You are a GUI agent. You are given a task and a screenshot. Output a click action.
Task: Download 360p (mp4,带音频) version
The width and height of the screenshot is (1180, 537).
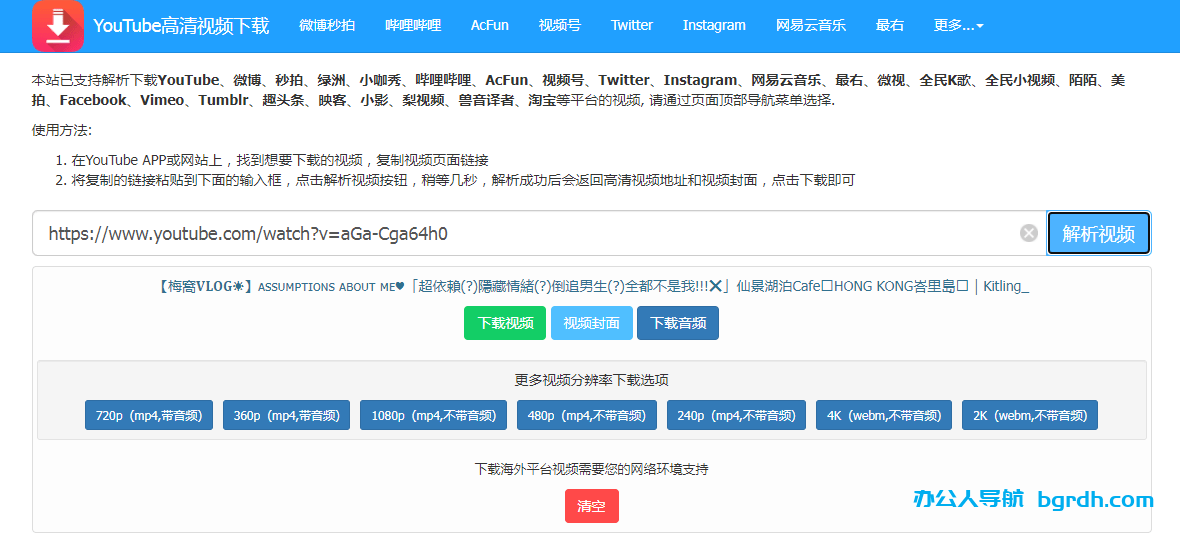click(287, 415)
